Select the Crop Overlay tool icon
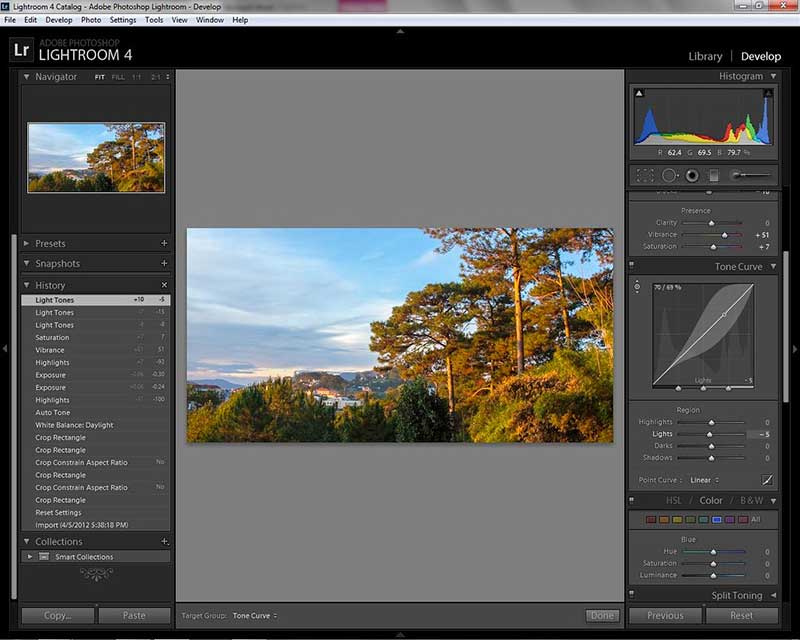Image resolution: width=800 pixels, height=640 pixels. click(x=645, y=176)
